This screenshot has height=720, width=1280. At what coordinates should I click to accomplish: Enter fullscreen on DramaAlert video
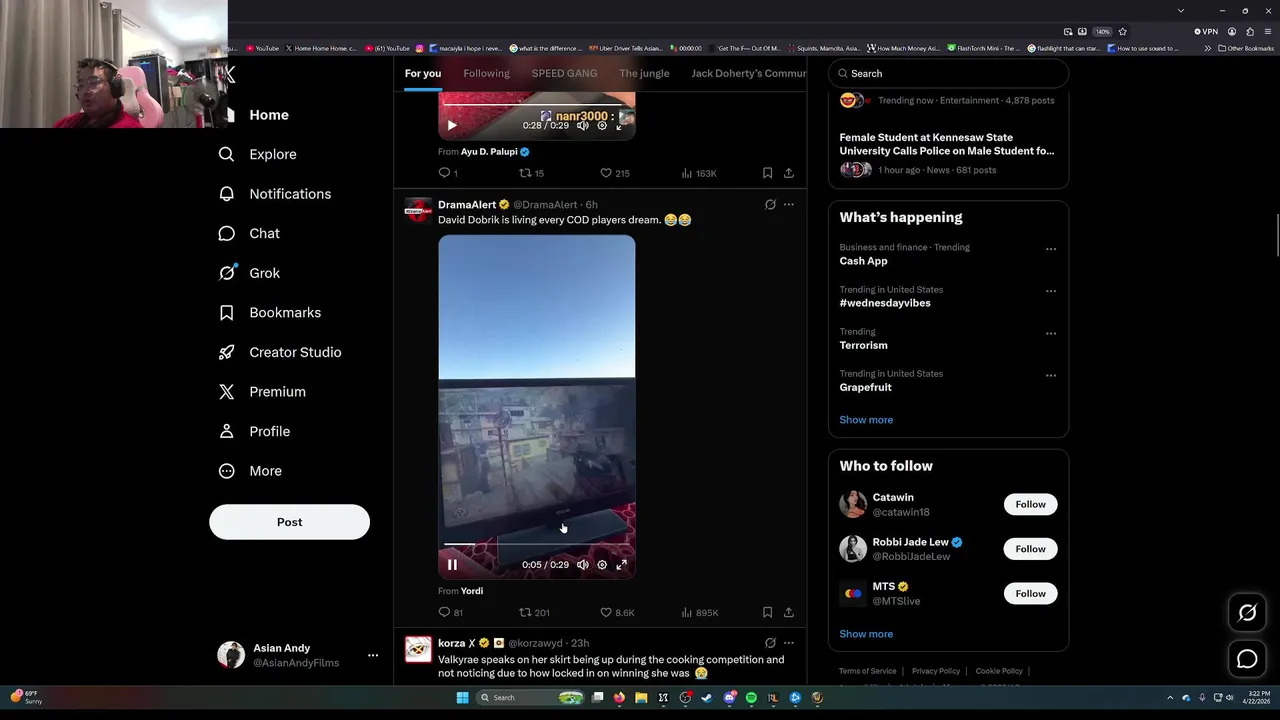click(x=621, y=565)
